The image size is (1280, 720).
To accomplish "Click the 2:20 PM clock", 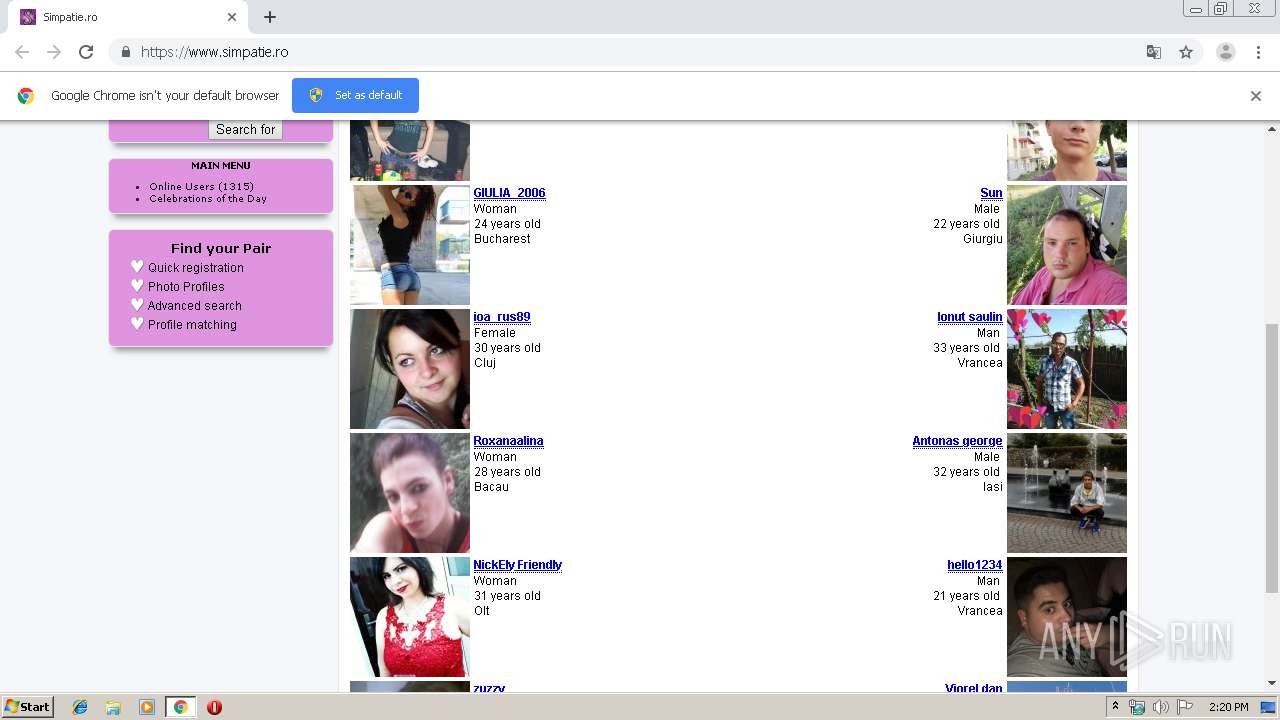I will pos(1228,707).
